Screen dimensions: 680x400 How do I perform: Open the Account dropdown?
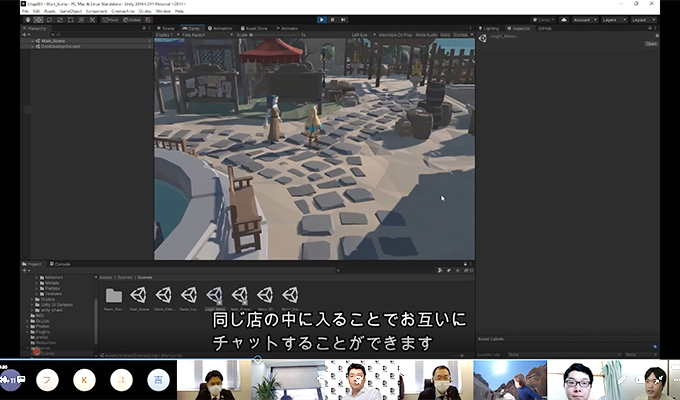click(584, 20)
